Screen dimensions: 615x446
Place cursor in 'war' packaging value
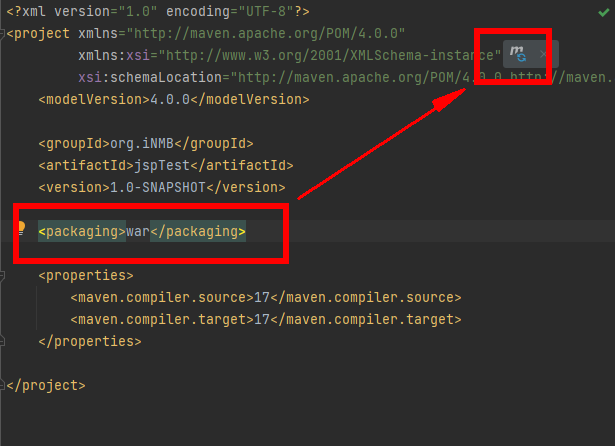[x=138, y=231]
